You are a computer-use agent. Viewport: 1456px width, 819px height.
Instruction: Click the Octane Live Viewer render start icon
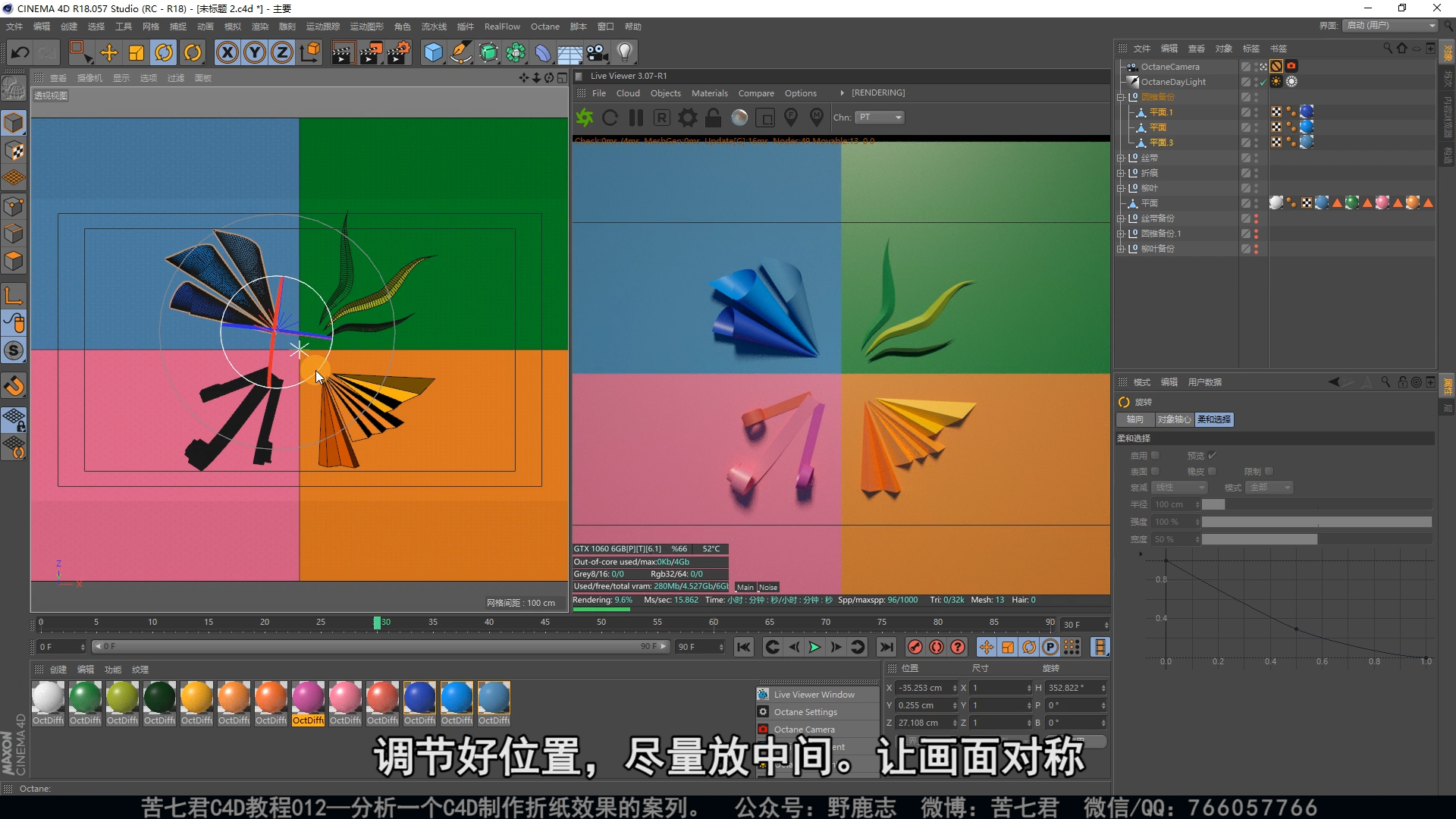(x=585, y=118)
